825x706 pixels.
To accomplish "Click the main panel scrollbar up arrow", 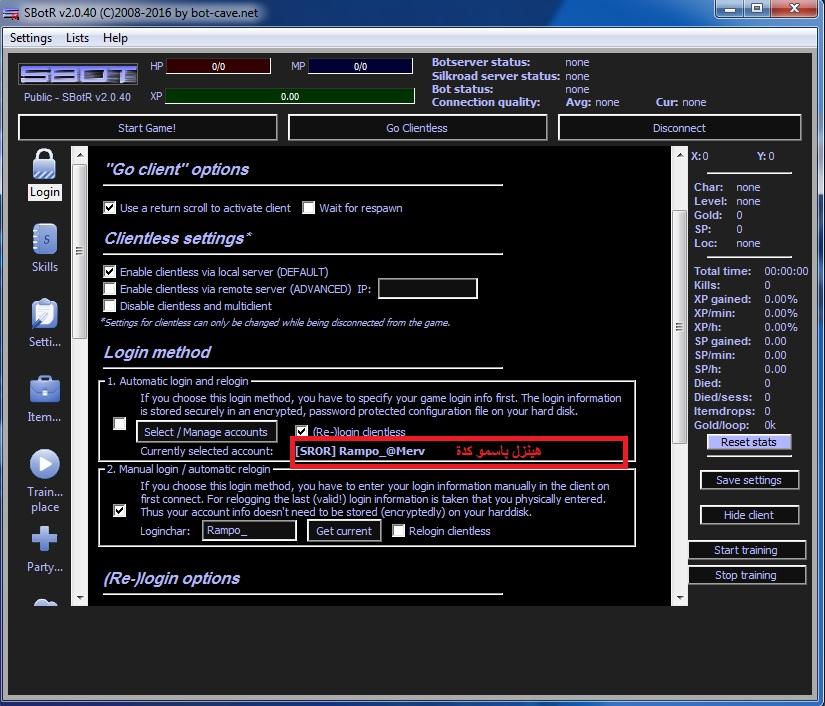I will pos(680,155).
